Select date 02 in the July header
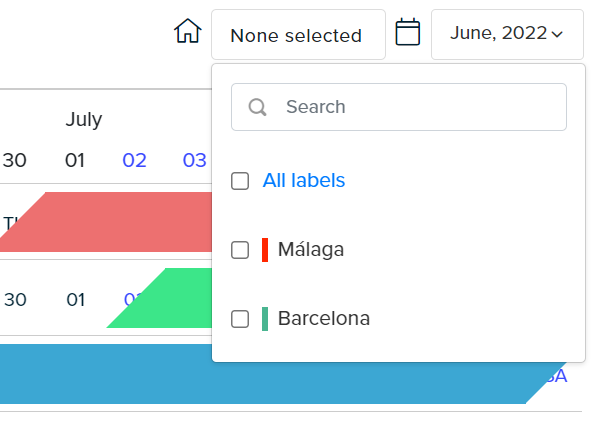 pyautogui.click(x=135, y=160)
